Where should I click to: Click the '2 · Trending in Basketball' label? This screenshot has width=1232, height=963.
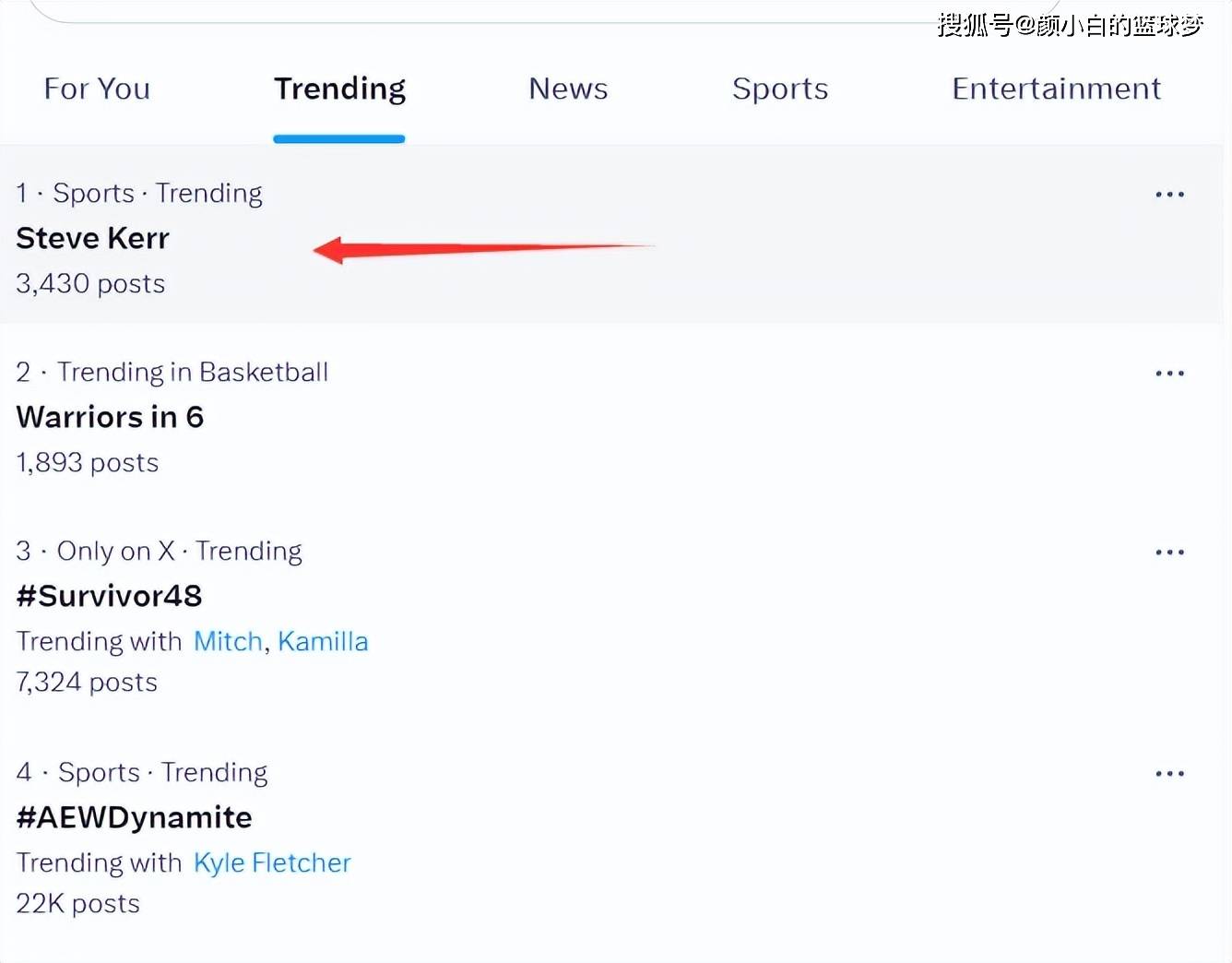click(x=172, y=372)
